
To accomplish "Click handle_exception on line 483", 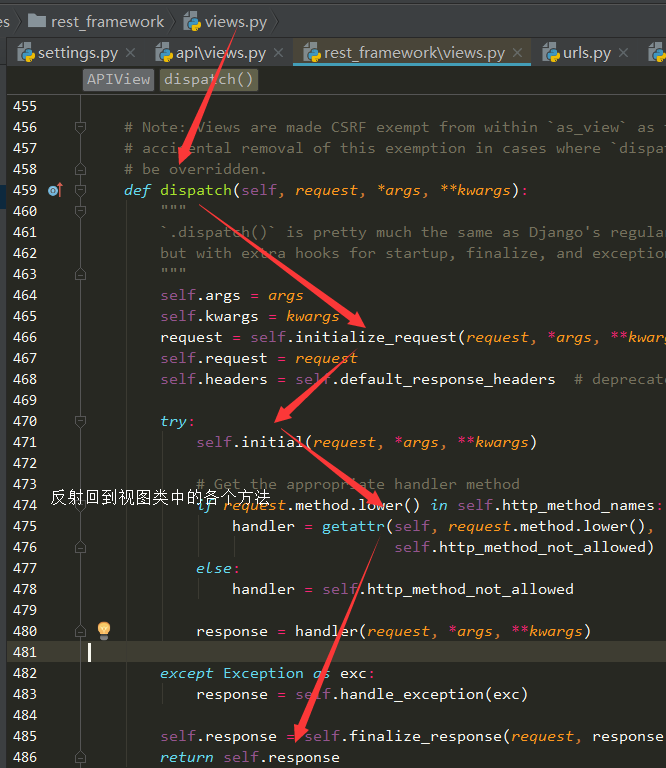I will (411, 695).
